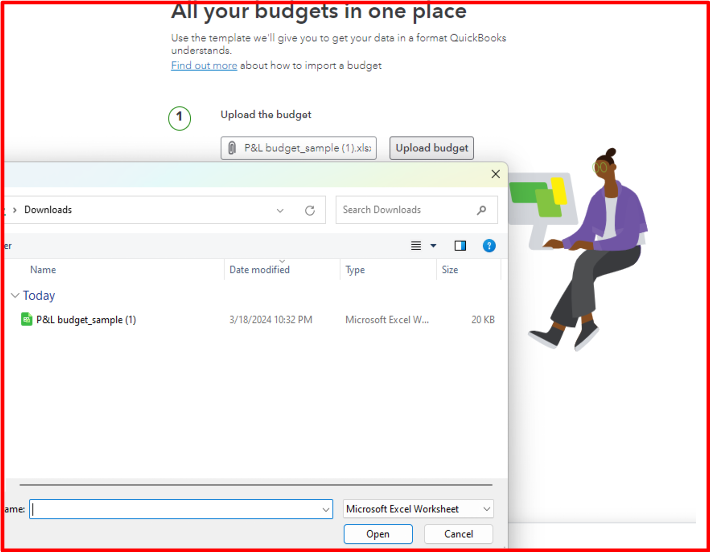Viewport: 710px width, 552px height.
Task: Click the Microsoft Excel W... type cell
Action: (387, 320)
